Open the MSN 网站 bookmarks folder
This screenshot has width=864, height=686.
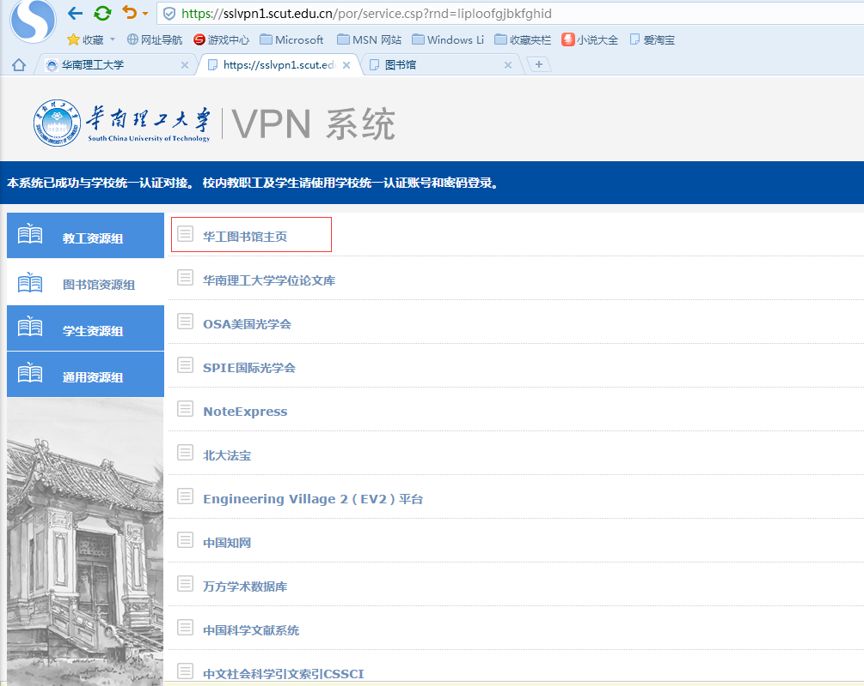point(369,40)
